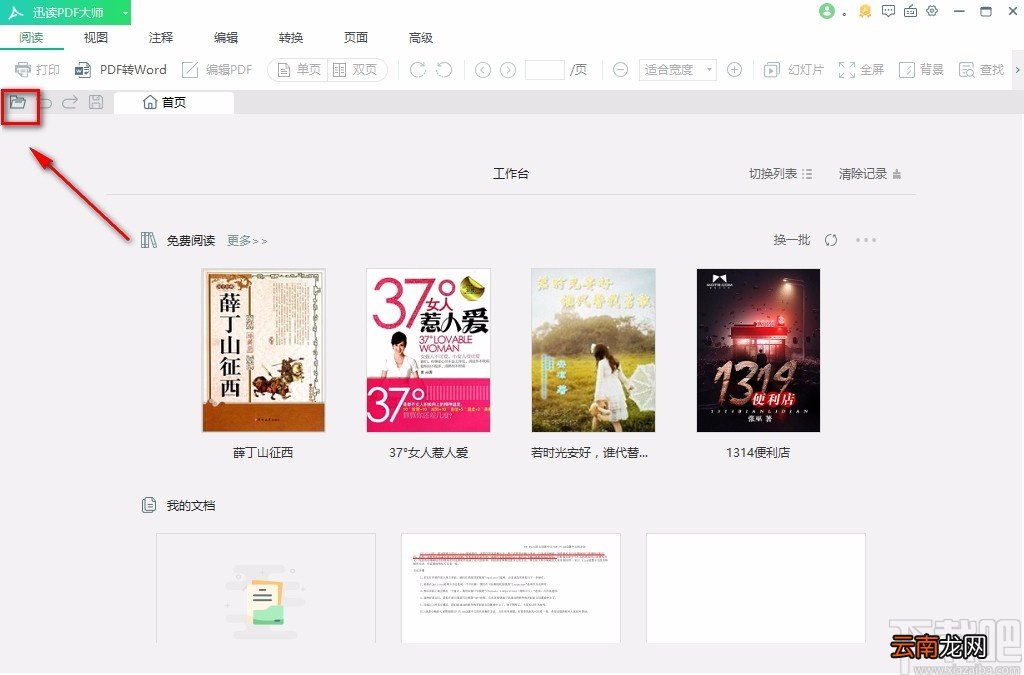Image resolution: width=1024 pixels, height=675 pixels.
Task: Click the 37°女人惹人爱 title text
Action: 428,452
